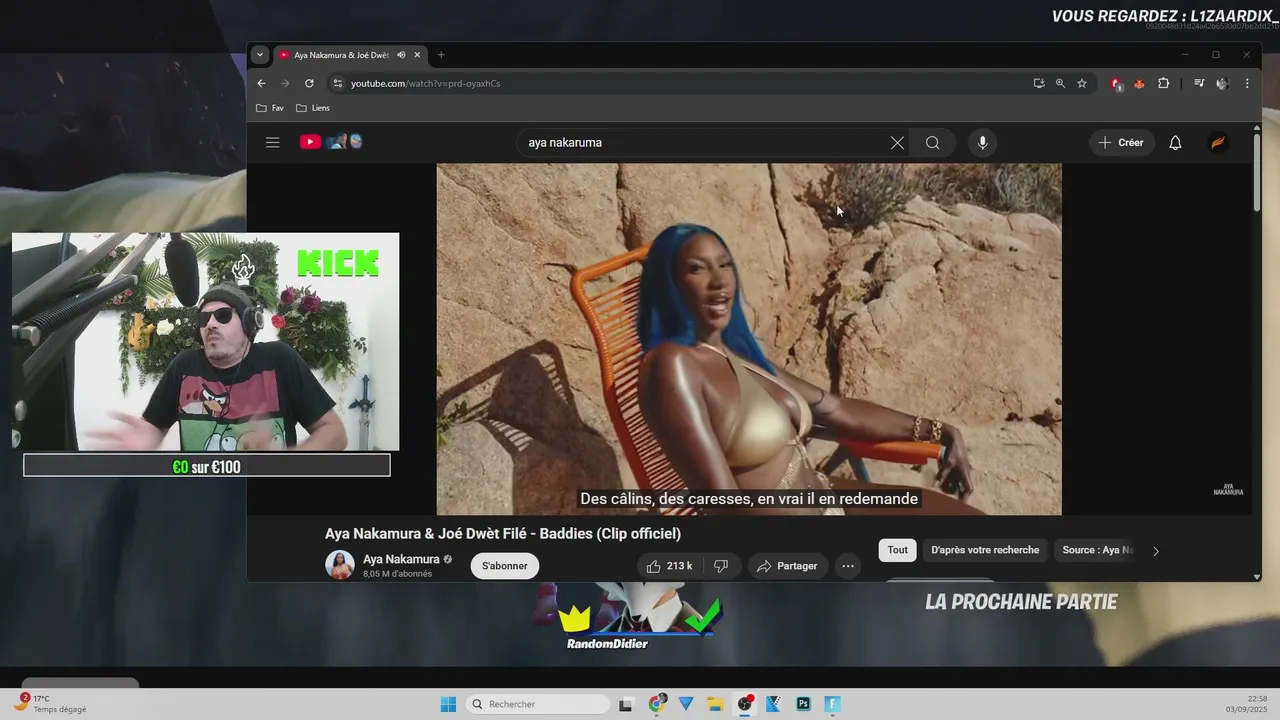Viewport: 1280px width, 720px height.
Task: Open the Extensions puzzle menu
Action: click(1163, 83)
